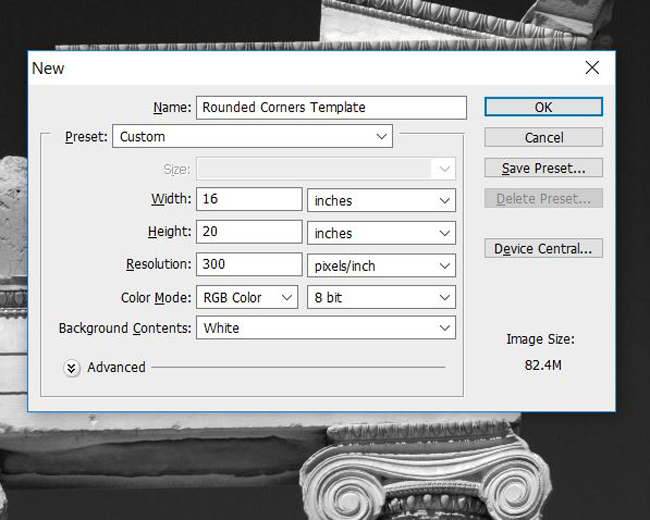Open the disabled Size dropdown
Viewport: 650px width, 520px height.
(x=326, y=169)
